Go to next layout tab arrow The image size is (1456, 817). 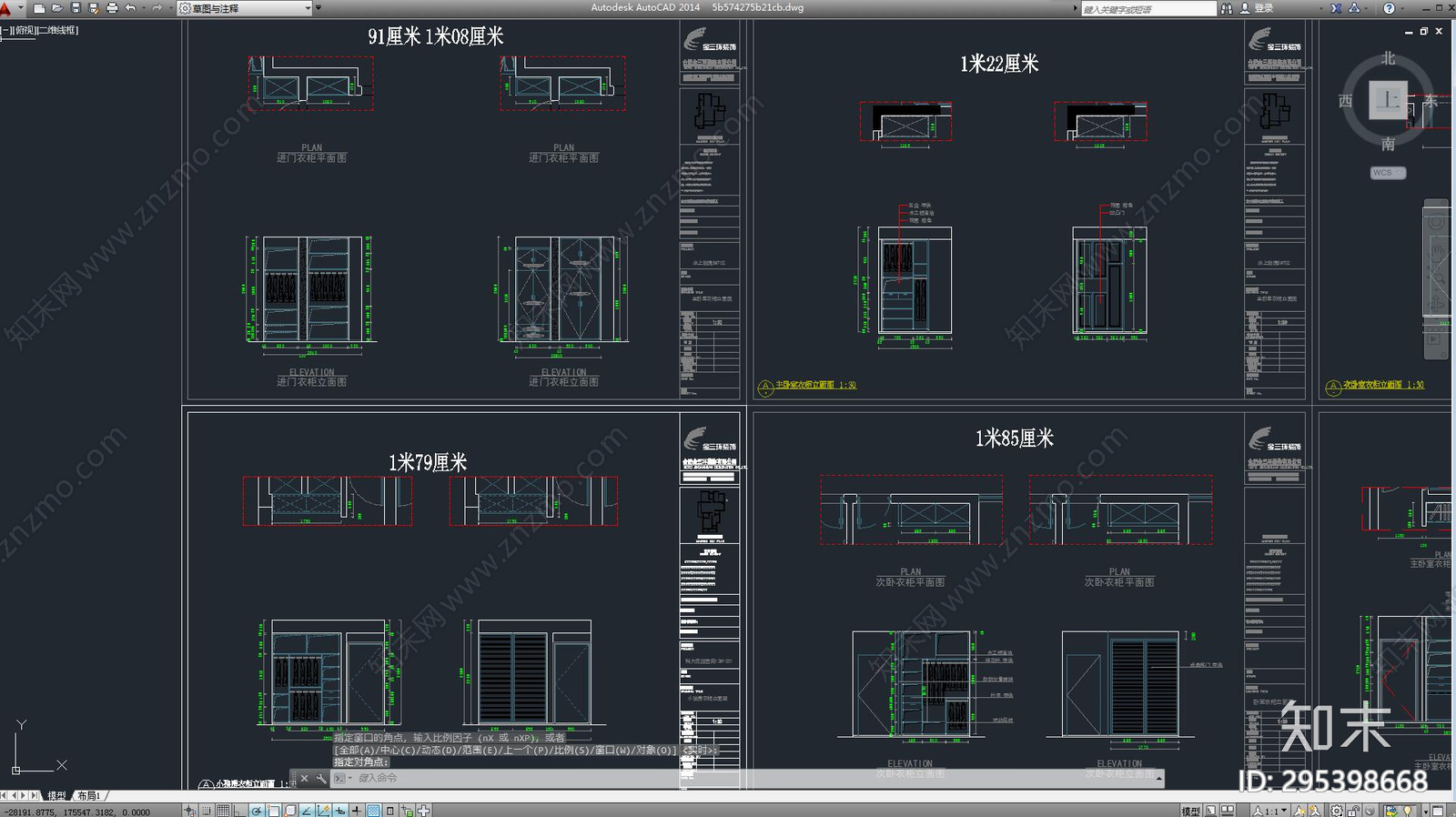click(x=25, y=796)
